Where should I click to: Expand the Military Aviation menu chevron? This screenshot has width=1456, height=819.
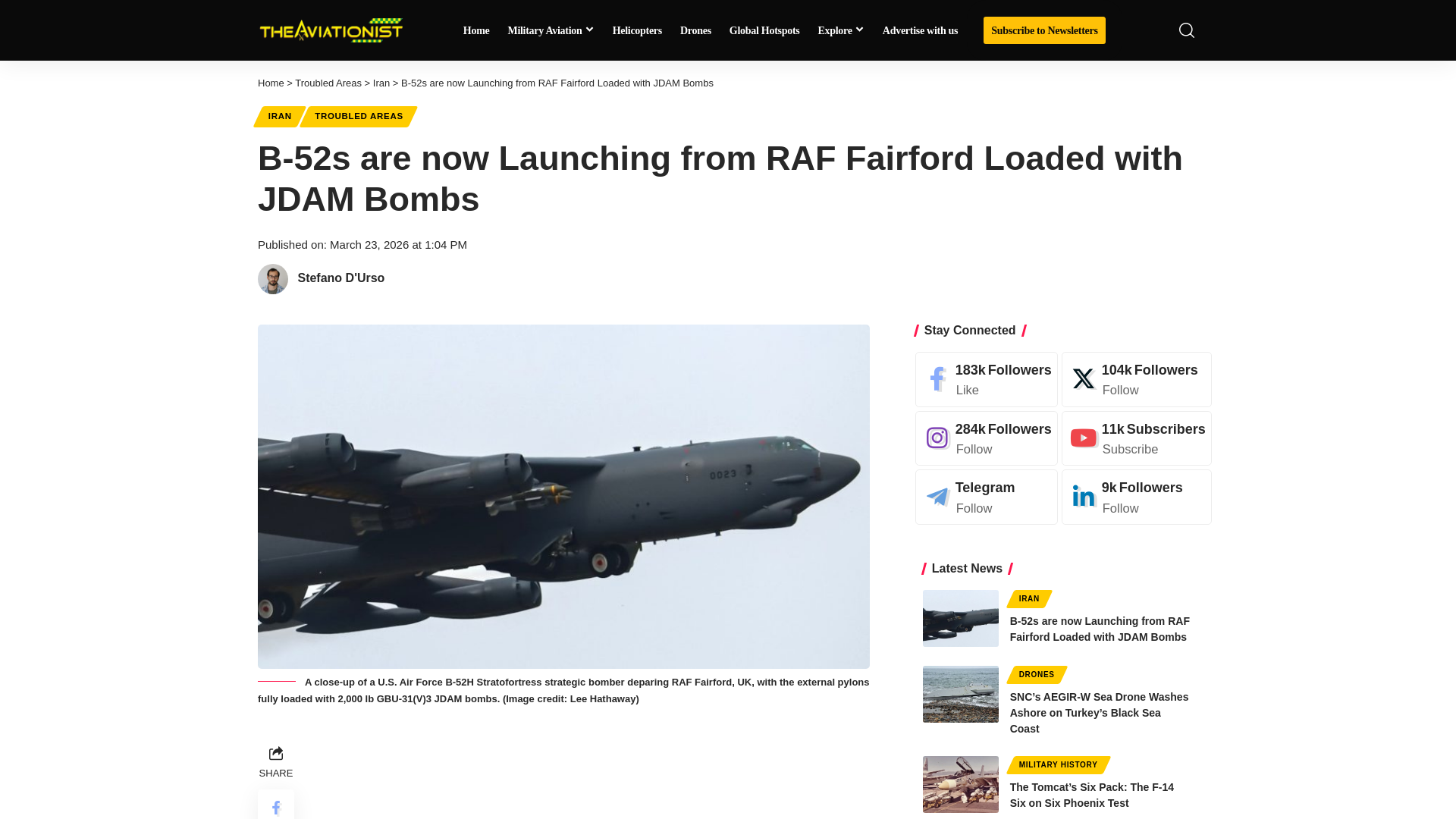590,30
